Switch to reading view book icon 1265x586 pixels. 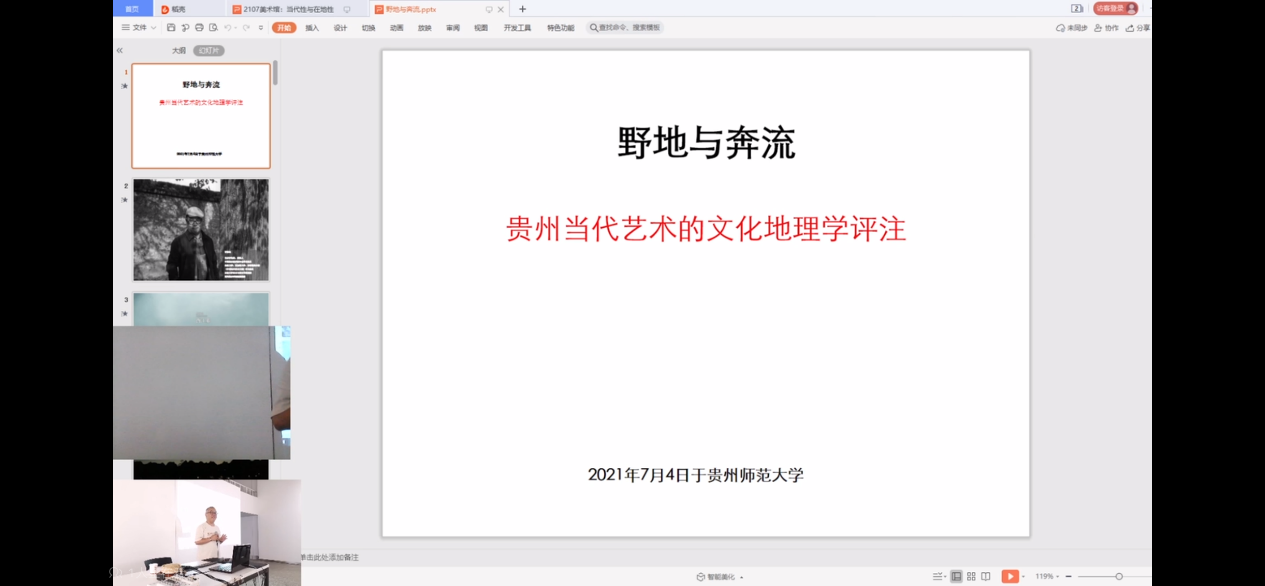click(x=986, y=577)
